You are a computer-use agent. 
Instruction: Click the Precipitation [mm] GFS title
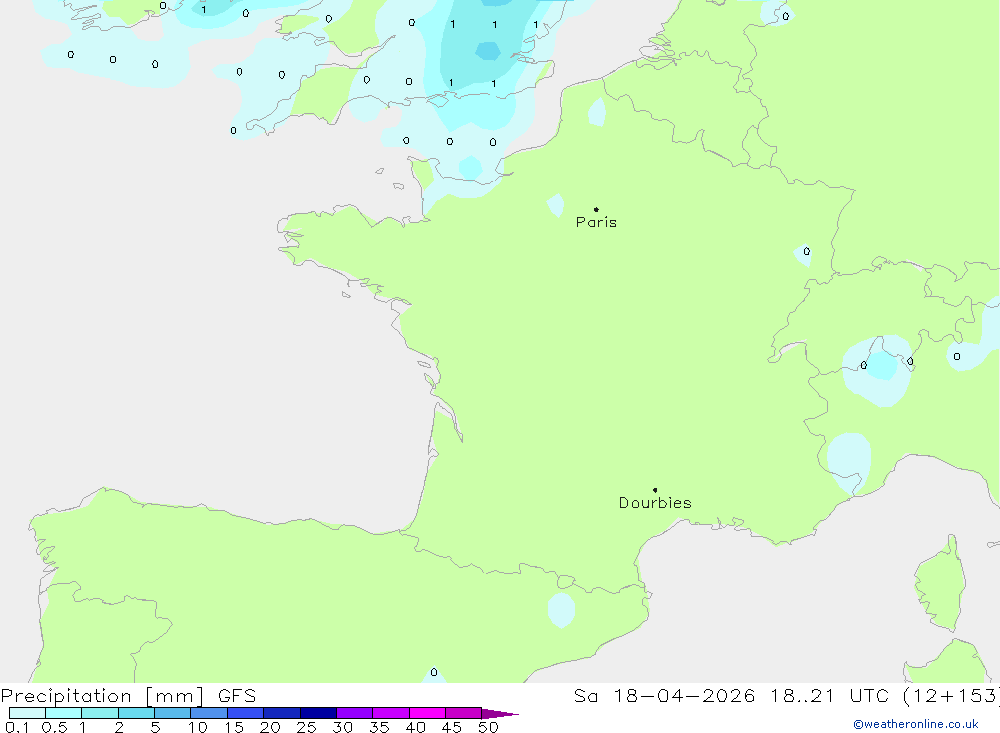pyautogui.click(x=128, y=695)
